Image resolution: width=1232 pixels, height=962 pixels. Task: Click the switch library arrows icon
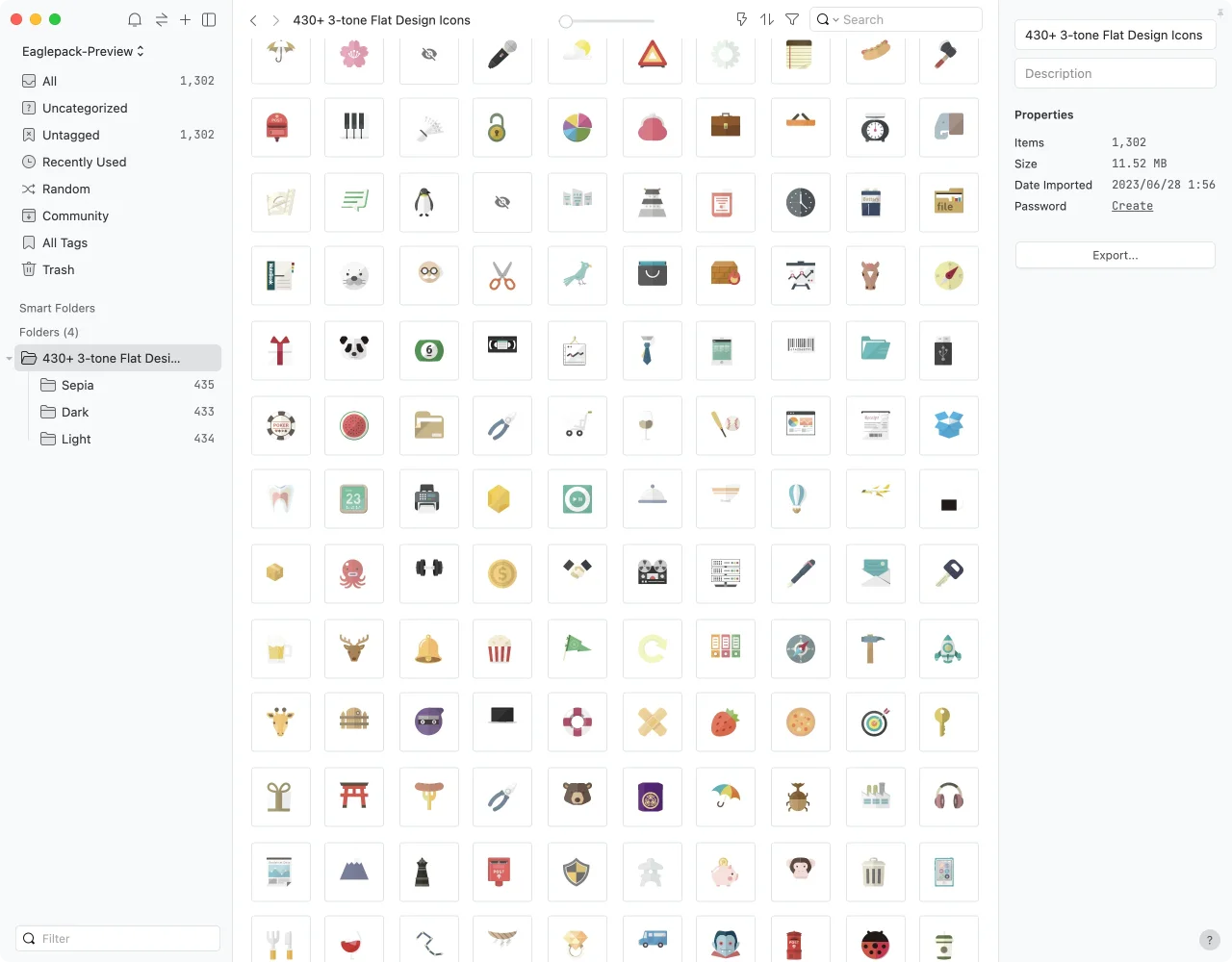point(161,20)
